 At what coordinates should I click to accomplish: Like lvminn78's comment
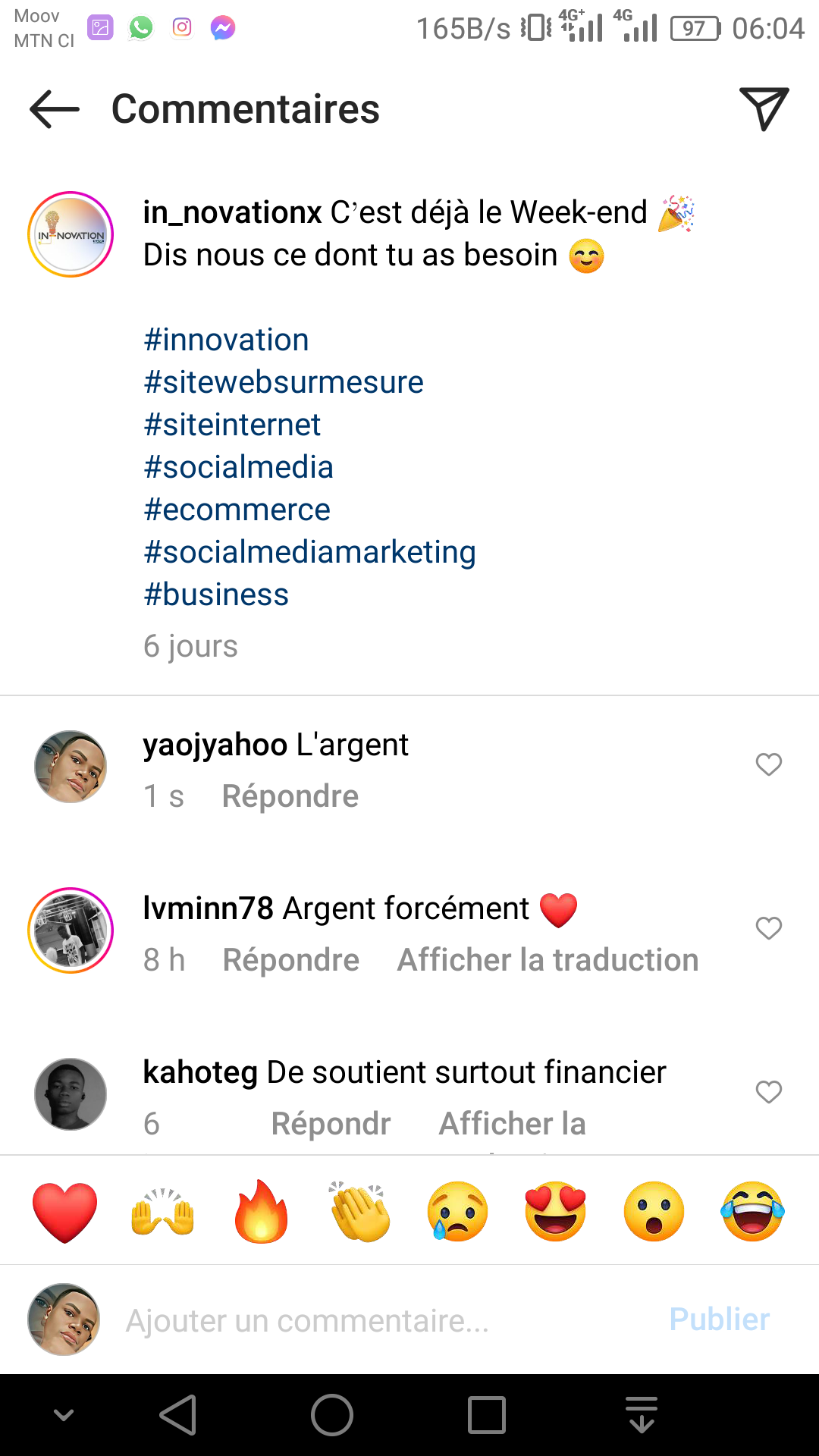coord(768,928)
